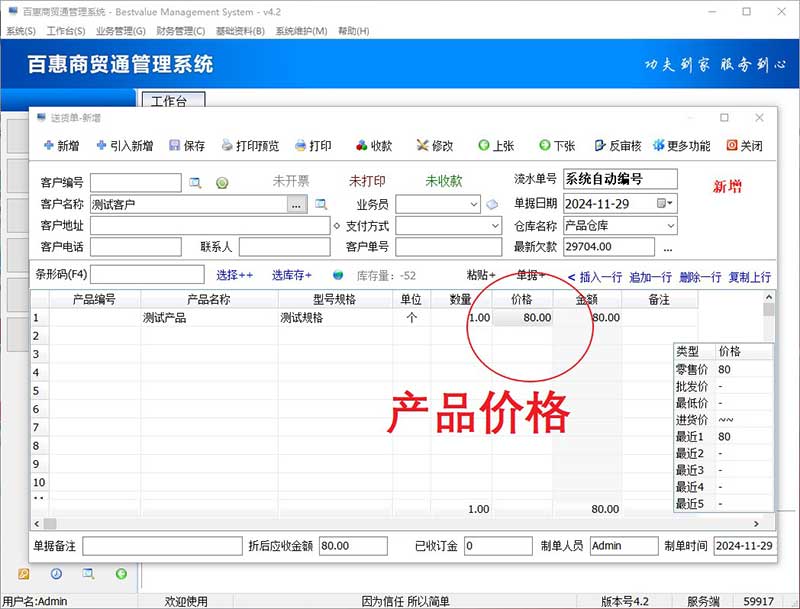The width and height of the screenshot is (800, 609).
Task: Click into the 客户地址 input field
Action: point(210,225)
